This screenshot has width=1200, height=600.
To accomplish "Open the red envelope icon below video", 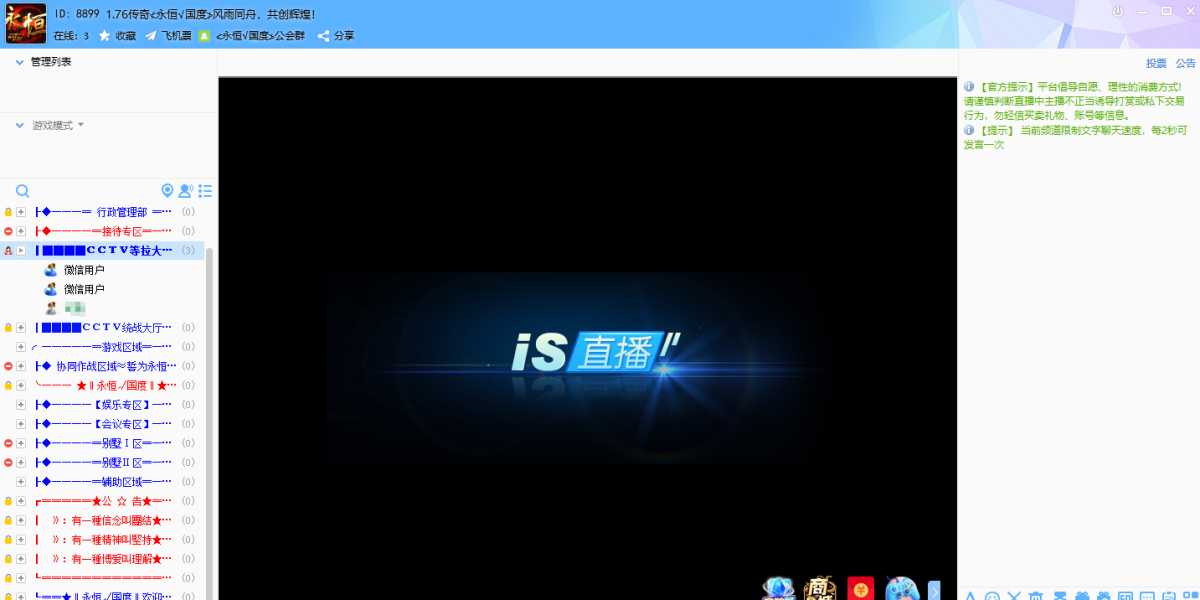I will tap(860, 588).
